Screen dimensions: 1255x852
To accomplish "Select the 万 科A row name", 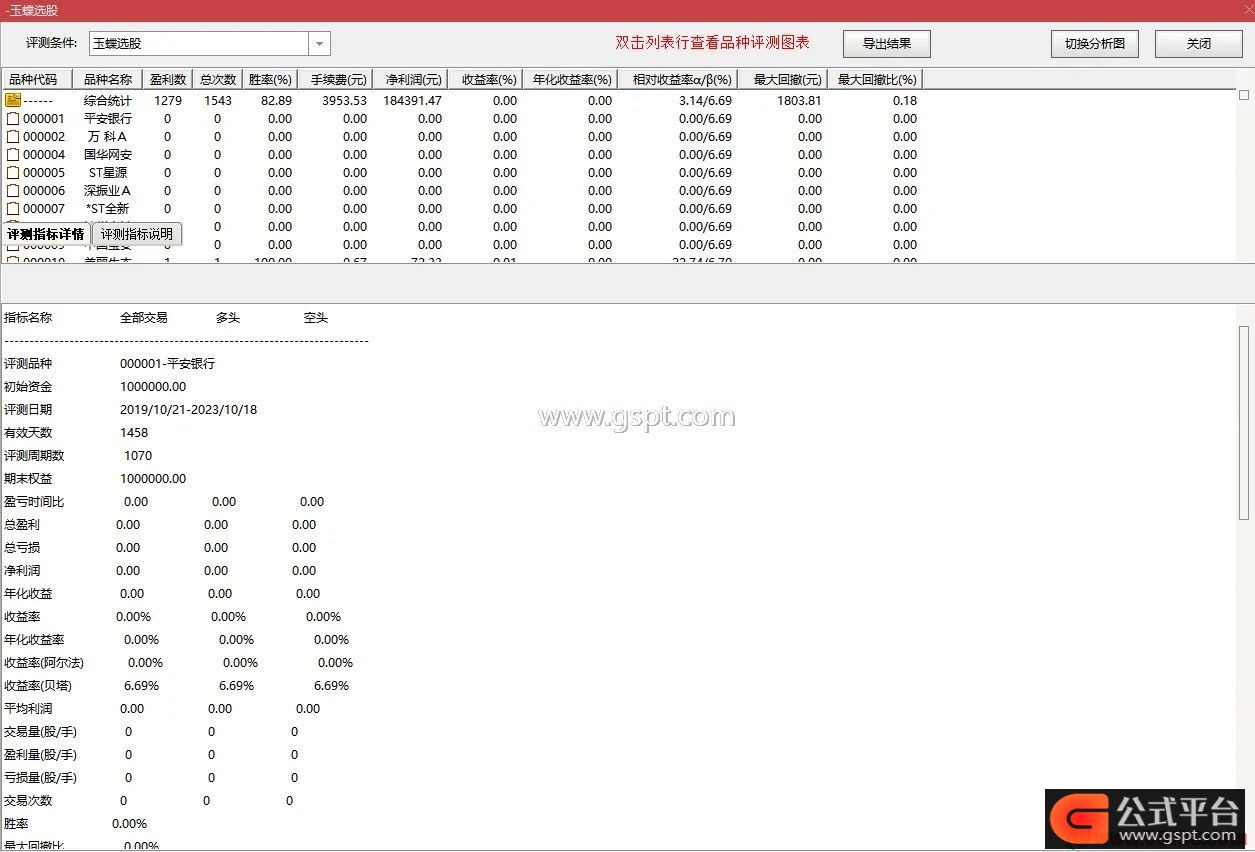I will [107, 136].
